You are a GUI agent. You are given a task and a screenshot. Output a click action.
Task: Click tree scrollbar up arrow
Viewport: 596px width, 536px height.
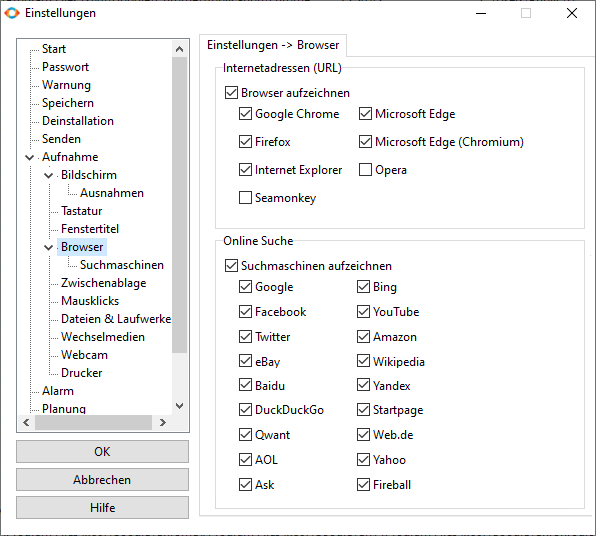179,49
